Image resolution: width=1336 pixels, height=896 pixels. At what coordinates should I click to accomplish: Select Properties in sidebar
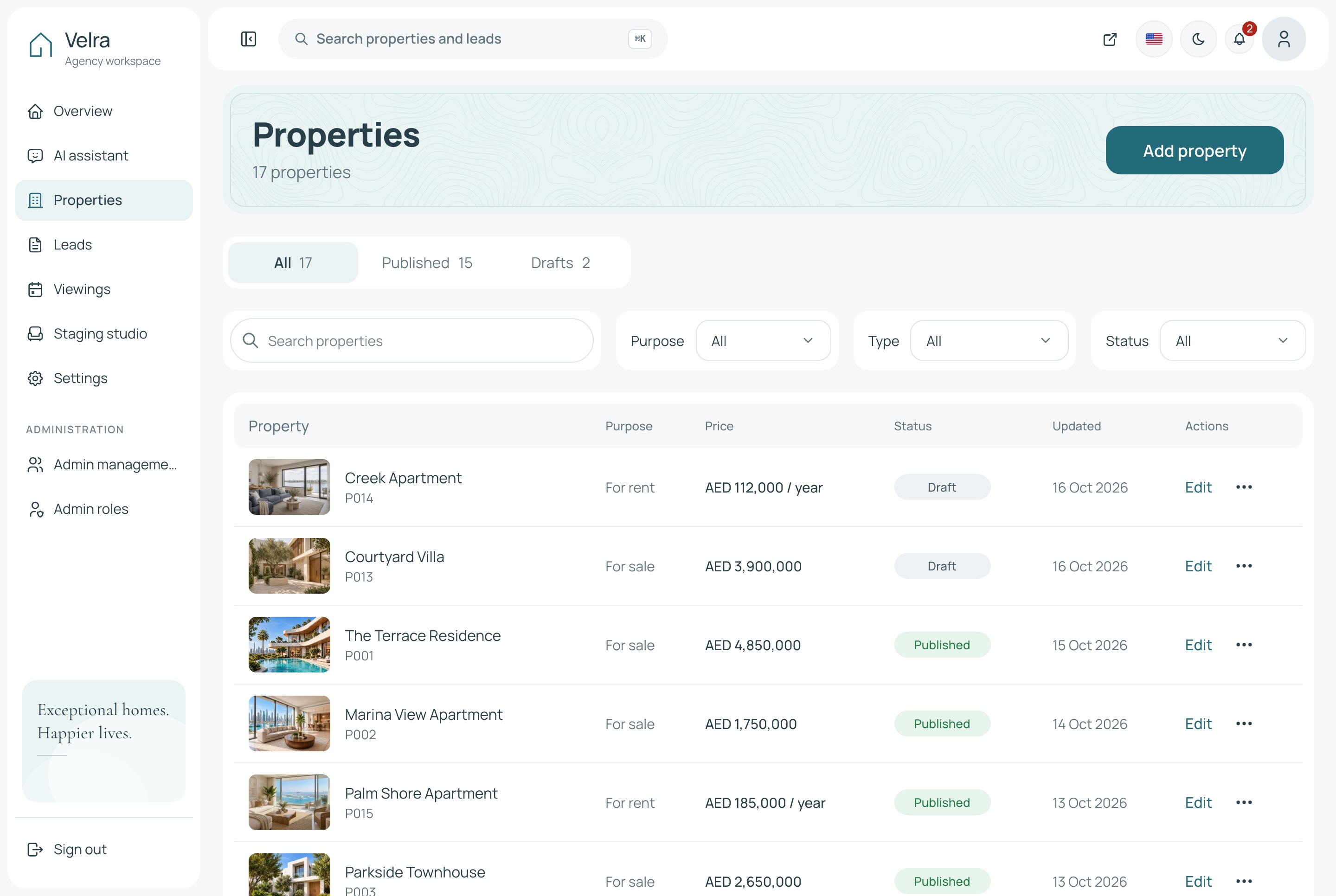click(x=104, y=200)
